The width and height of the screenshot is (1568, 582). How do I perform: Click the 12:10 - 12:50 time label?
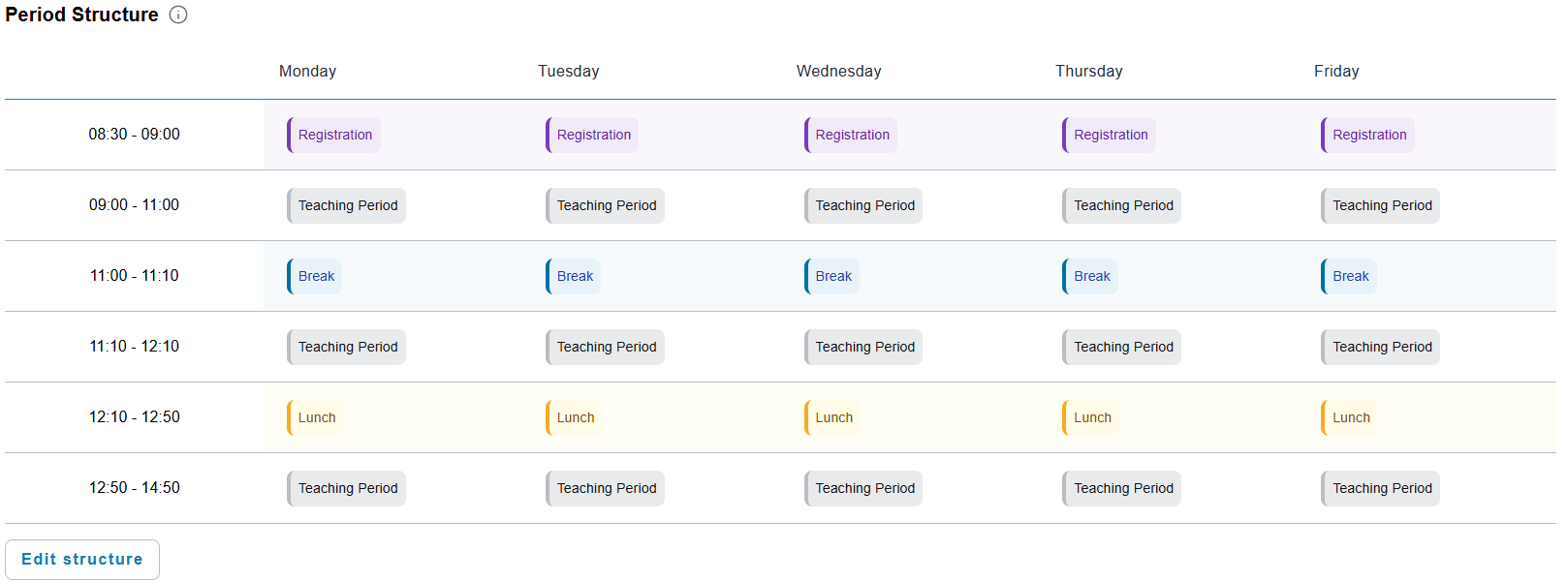point(135,417)
